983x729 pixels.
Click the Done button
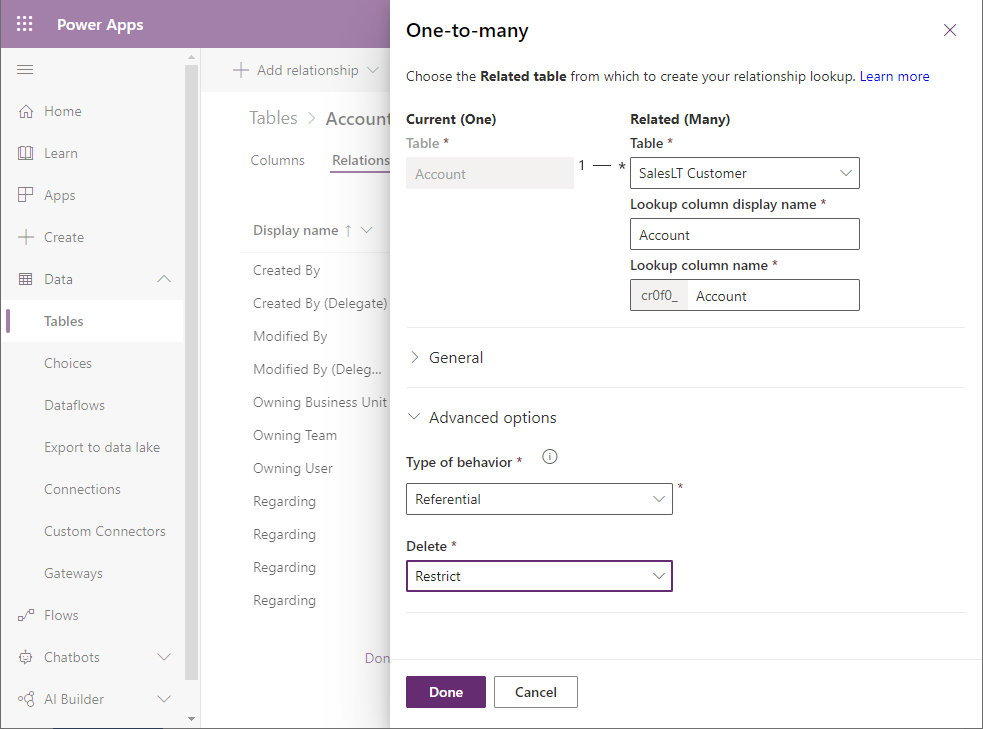(445, 692)
